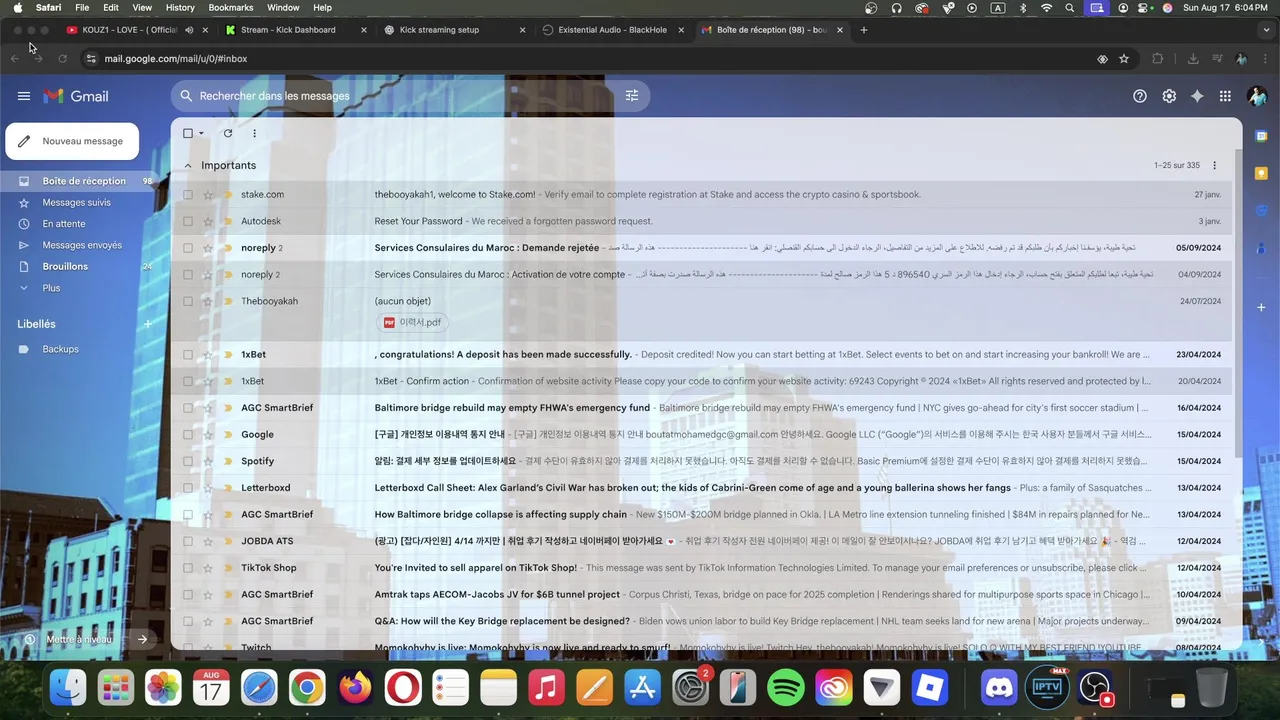Expand Plus in the sidebar
Screen dimensions: 1280x720
[x=51, y=288]
